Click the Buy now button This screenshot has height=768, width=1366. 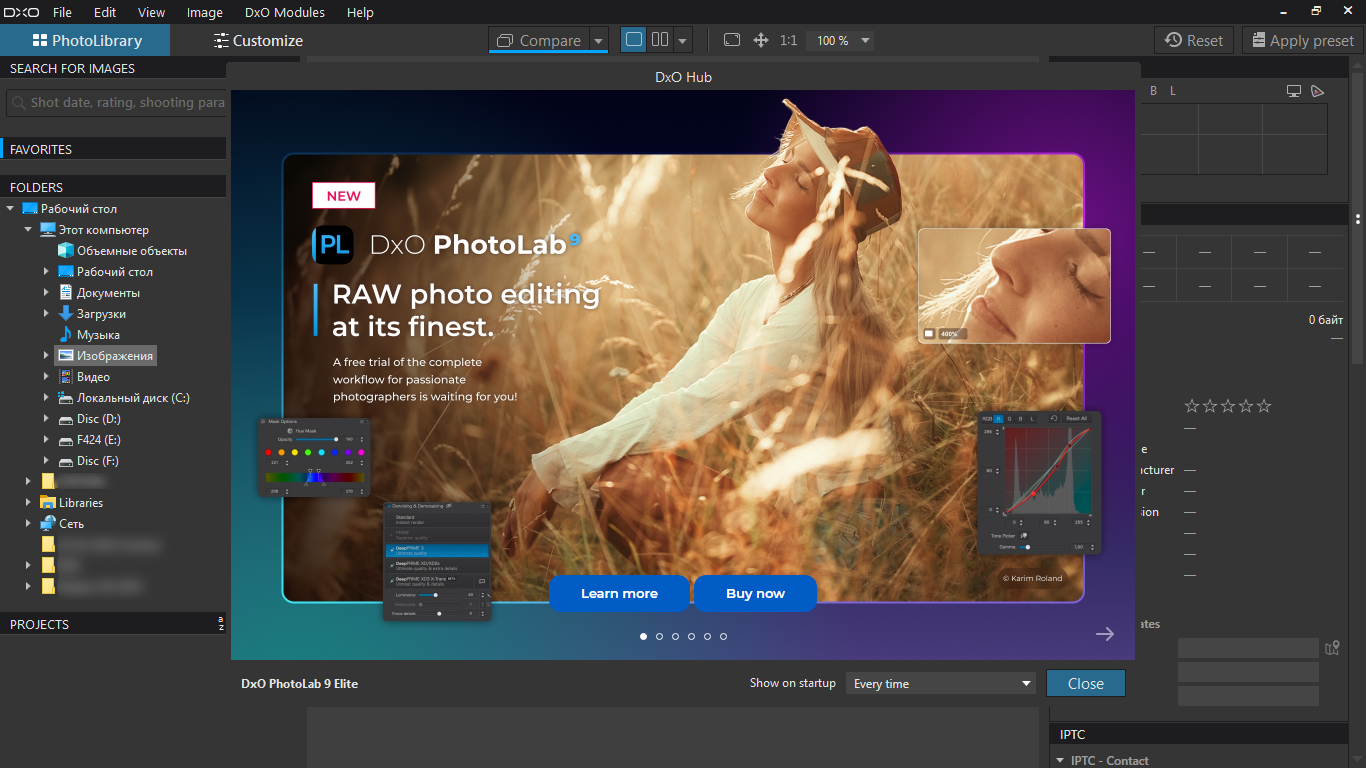tap(755, 593)
